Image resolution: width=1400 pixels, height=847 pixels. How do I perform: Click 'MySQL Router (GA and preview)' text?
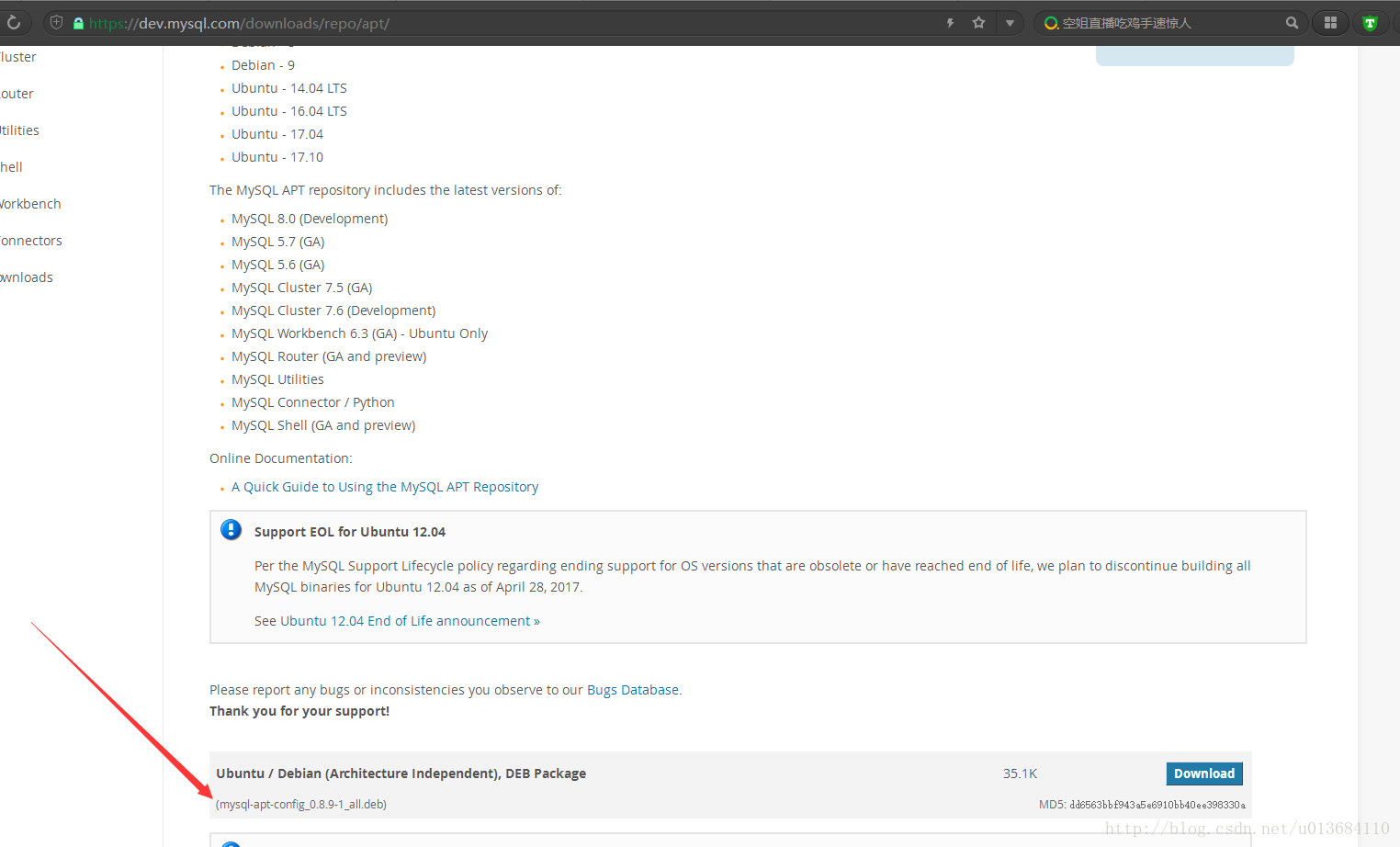[x=329, y=356]
